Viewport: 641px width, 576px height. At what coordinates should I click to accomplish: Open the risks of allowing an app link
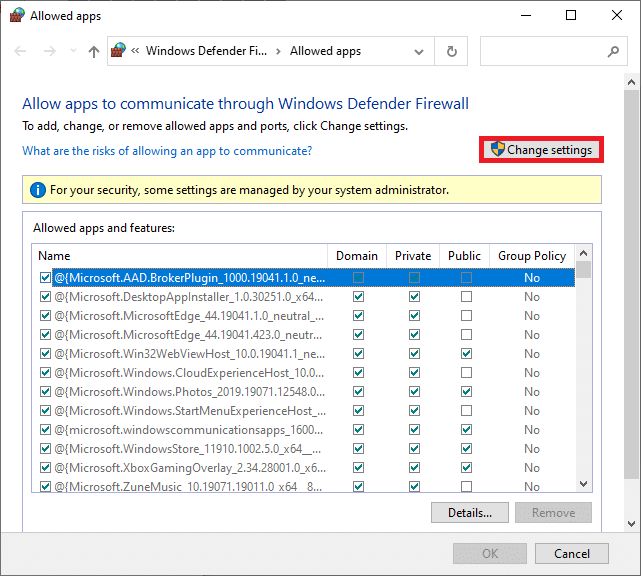coord(167,151)
